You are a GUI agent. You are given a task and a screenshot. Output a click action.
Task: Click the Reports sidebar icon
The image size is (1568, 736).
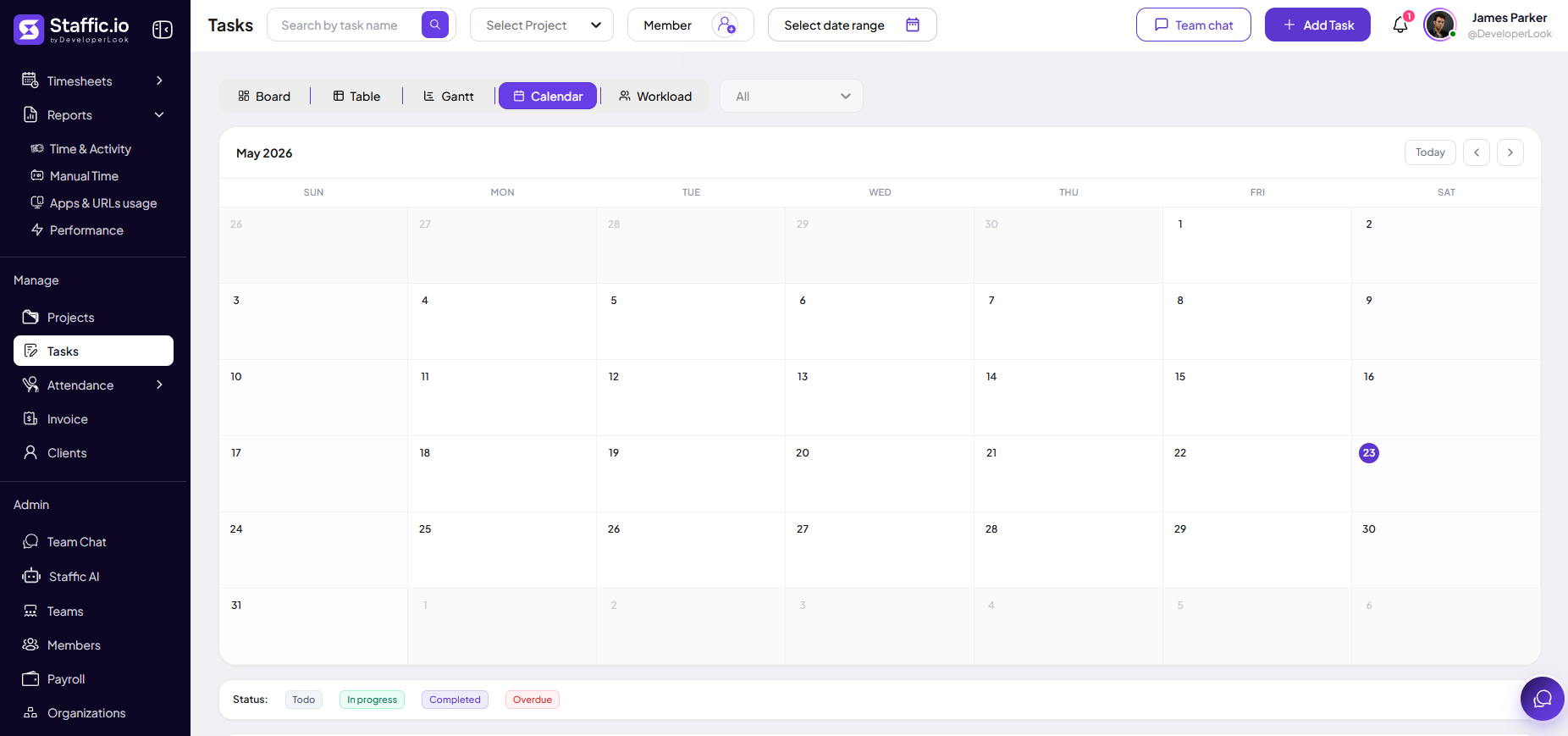pos(30,114)
